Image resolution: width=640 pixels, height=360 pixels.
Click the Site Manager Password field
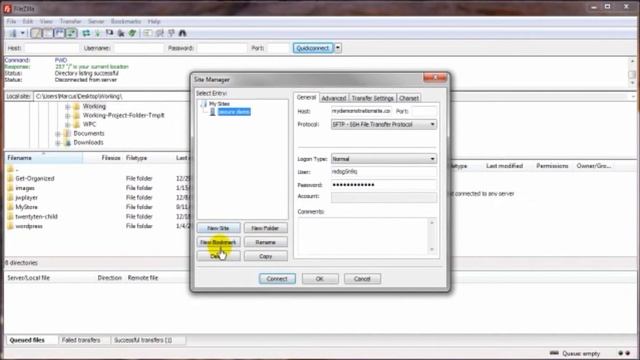pos(384,185)
